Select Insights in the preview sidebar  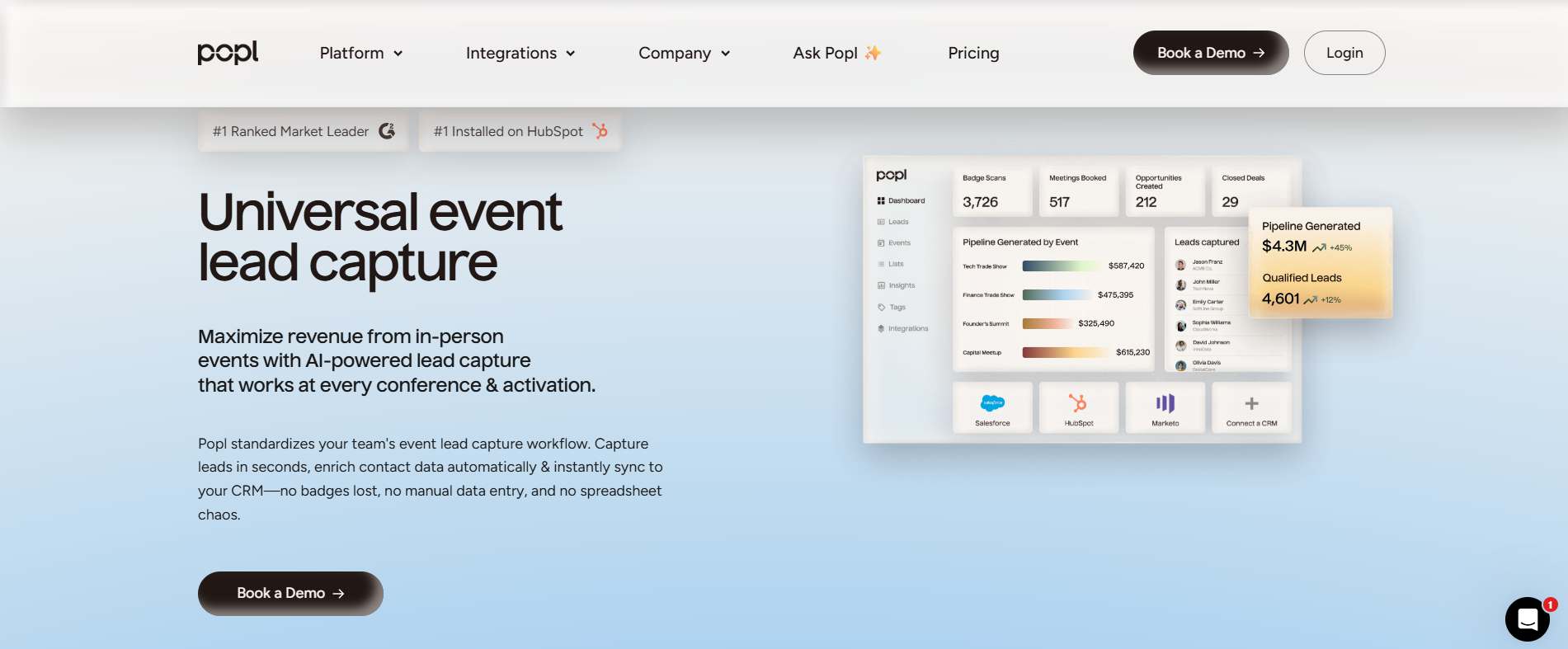click(x=897, y=285)
